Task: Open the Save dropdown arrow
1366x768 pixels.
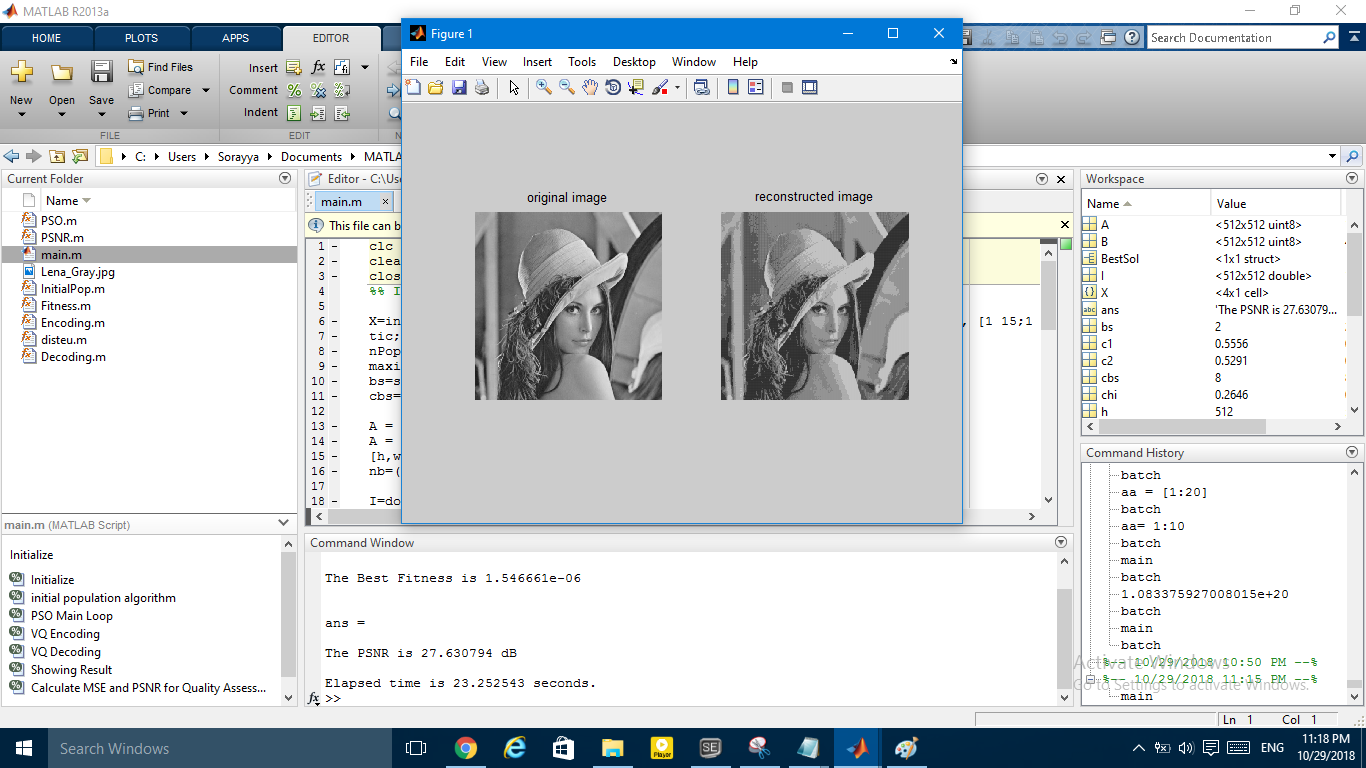Action: 101,114
